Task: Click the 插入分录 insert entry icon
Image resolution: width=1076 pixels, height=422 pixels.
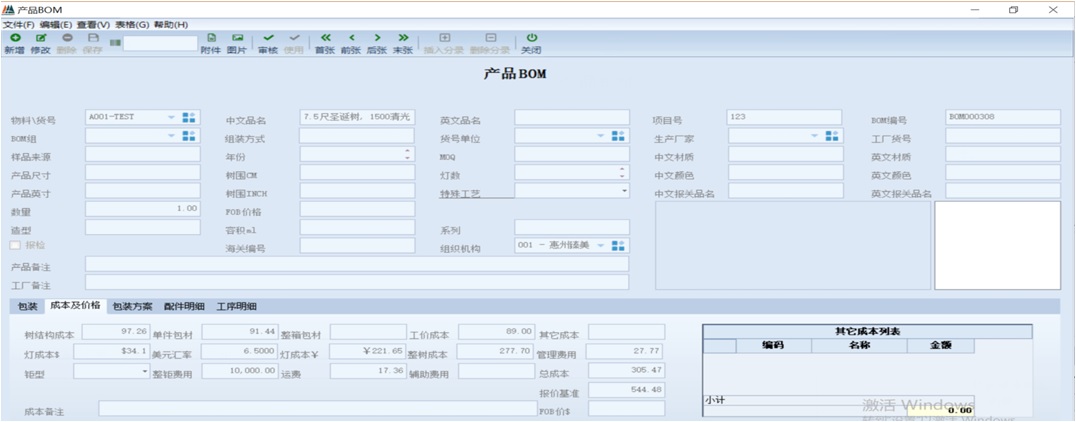Action: (444, 38)
